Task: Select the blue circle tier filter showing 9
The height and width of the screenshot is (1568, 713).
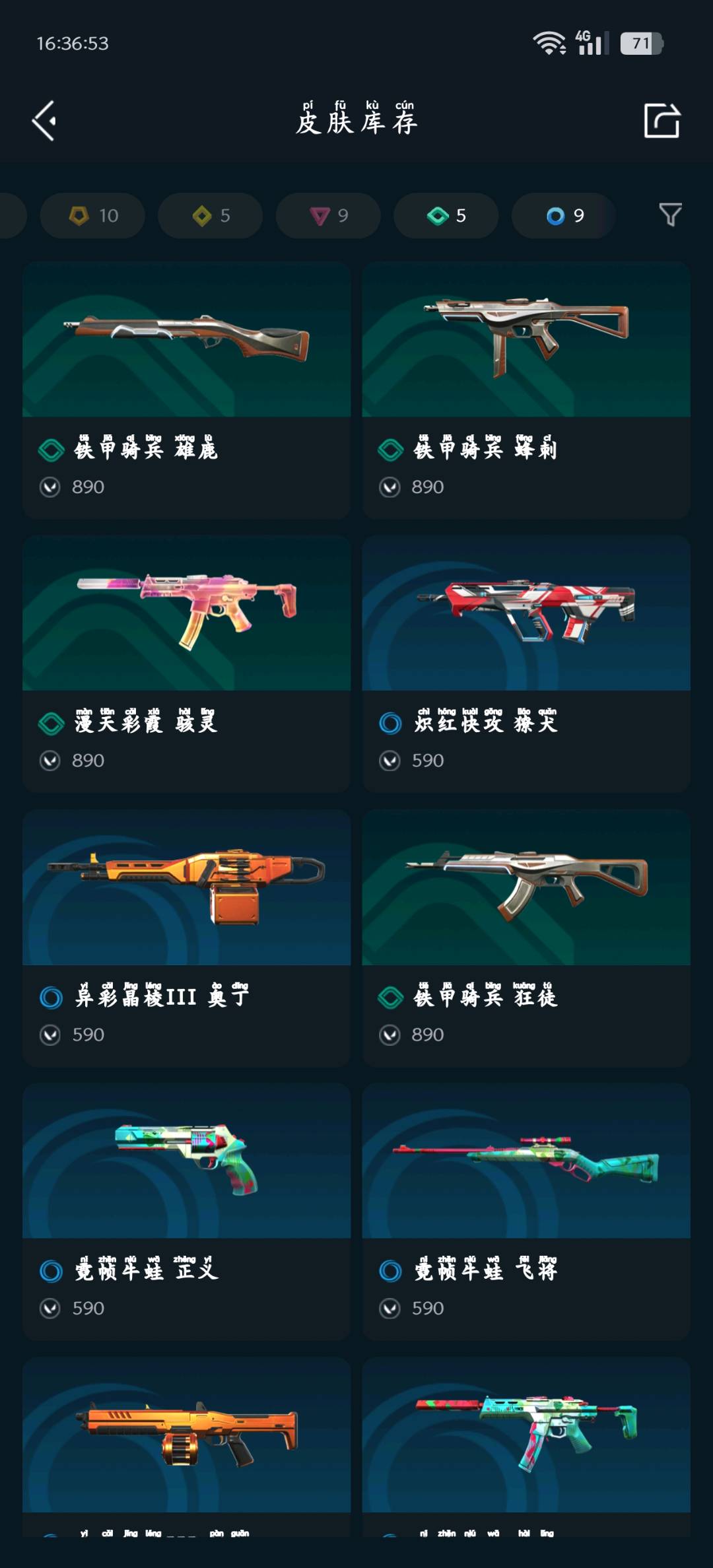Action: coord(564,215)
